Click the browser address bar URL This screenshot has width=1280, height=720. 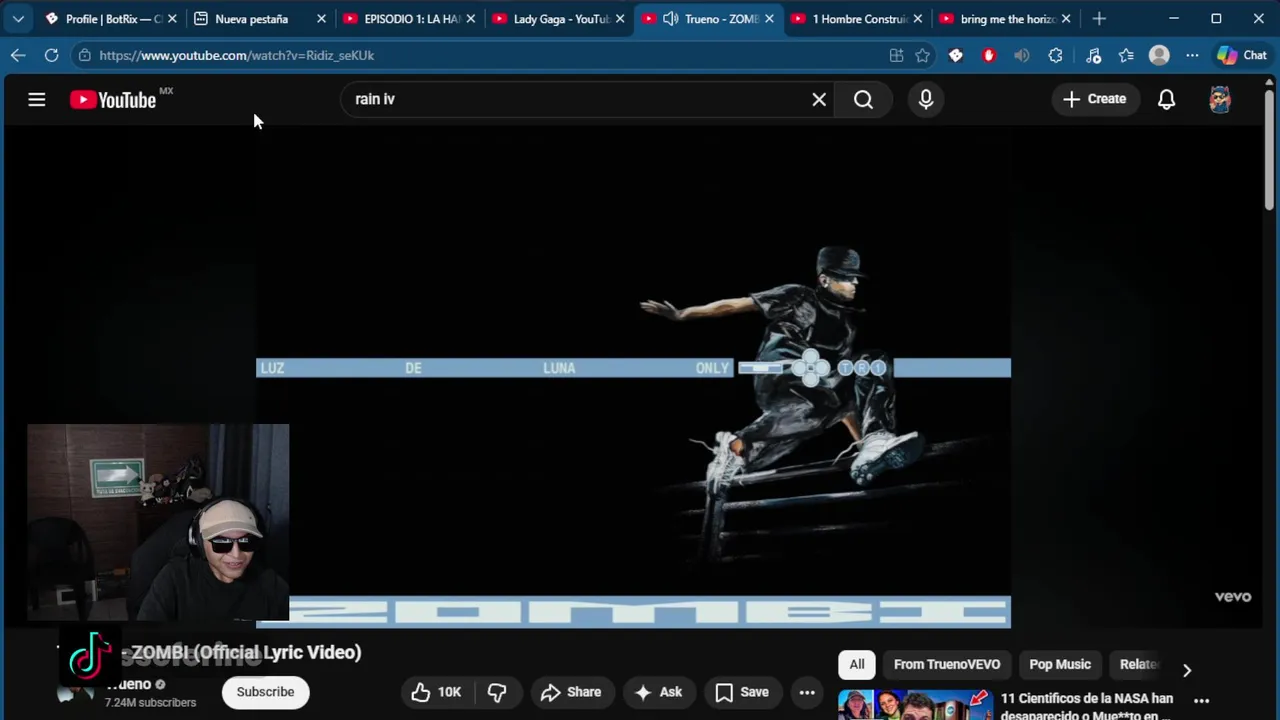tap(237, 55)
